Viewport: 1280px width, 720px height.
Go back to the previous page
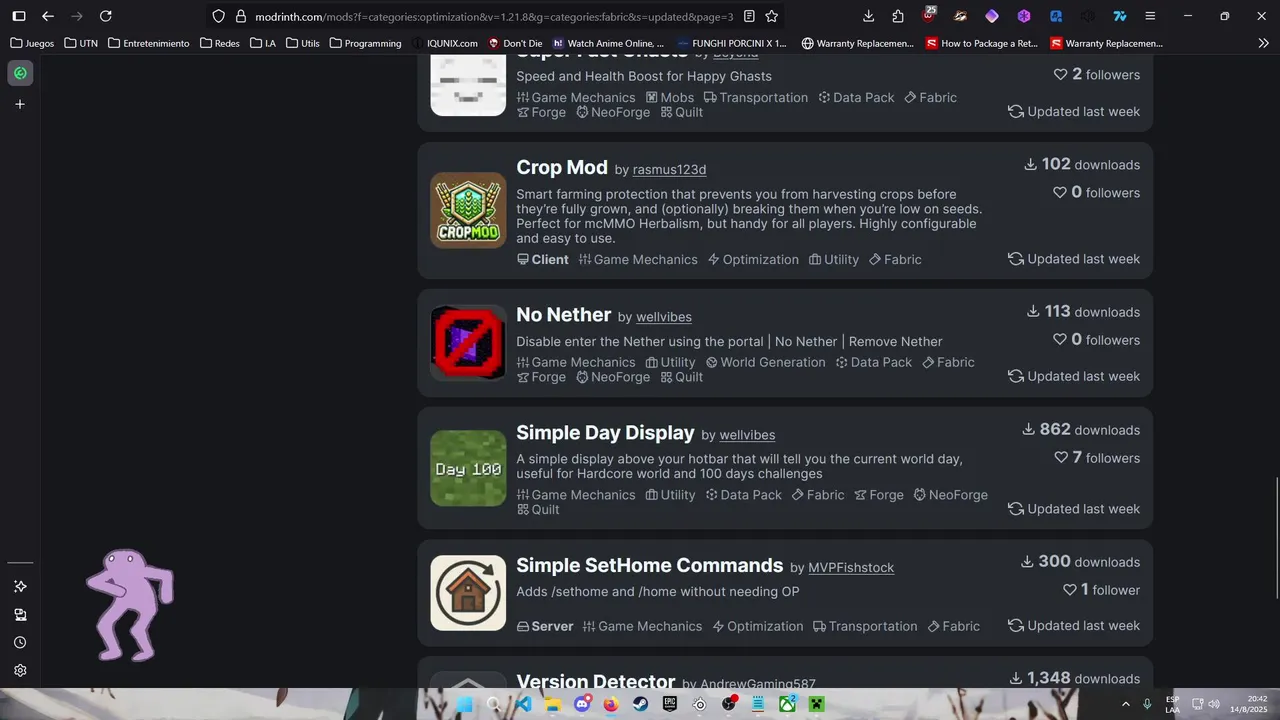tap(48, 16)
